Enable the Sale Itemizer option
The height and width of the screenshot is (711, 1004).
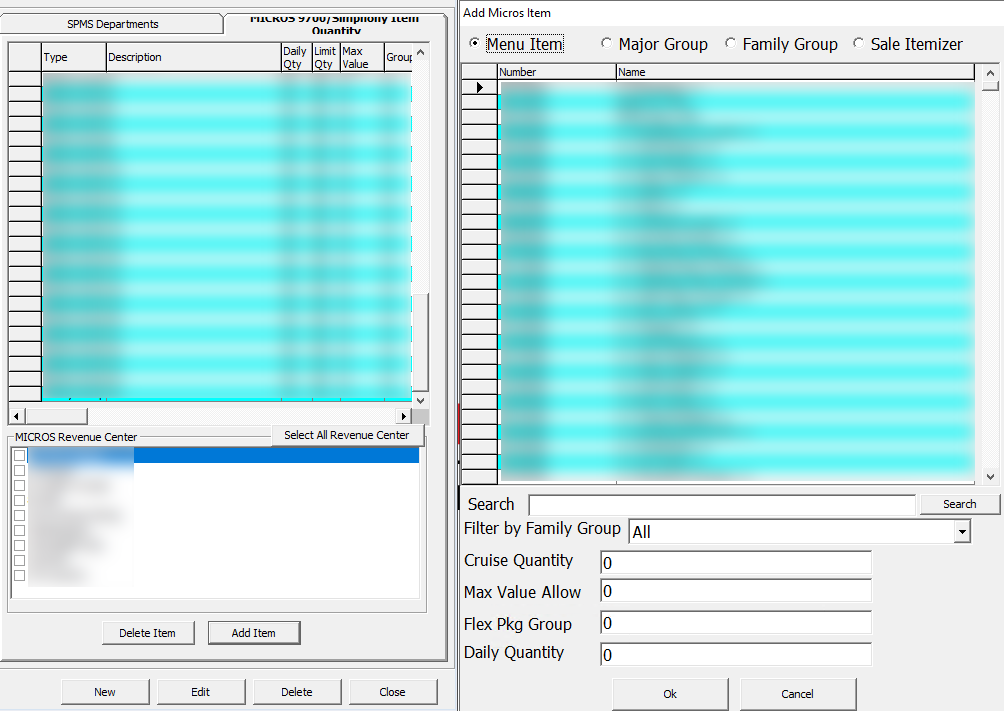(857, 44)
